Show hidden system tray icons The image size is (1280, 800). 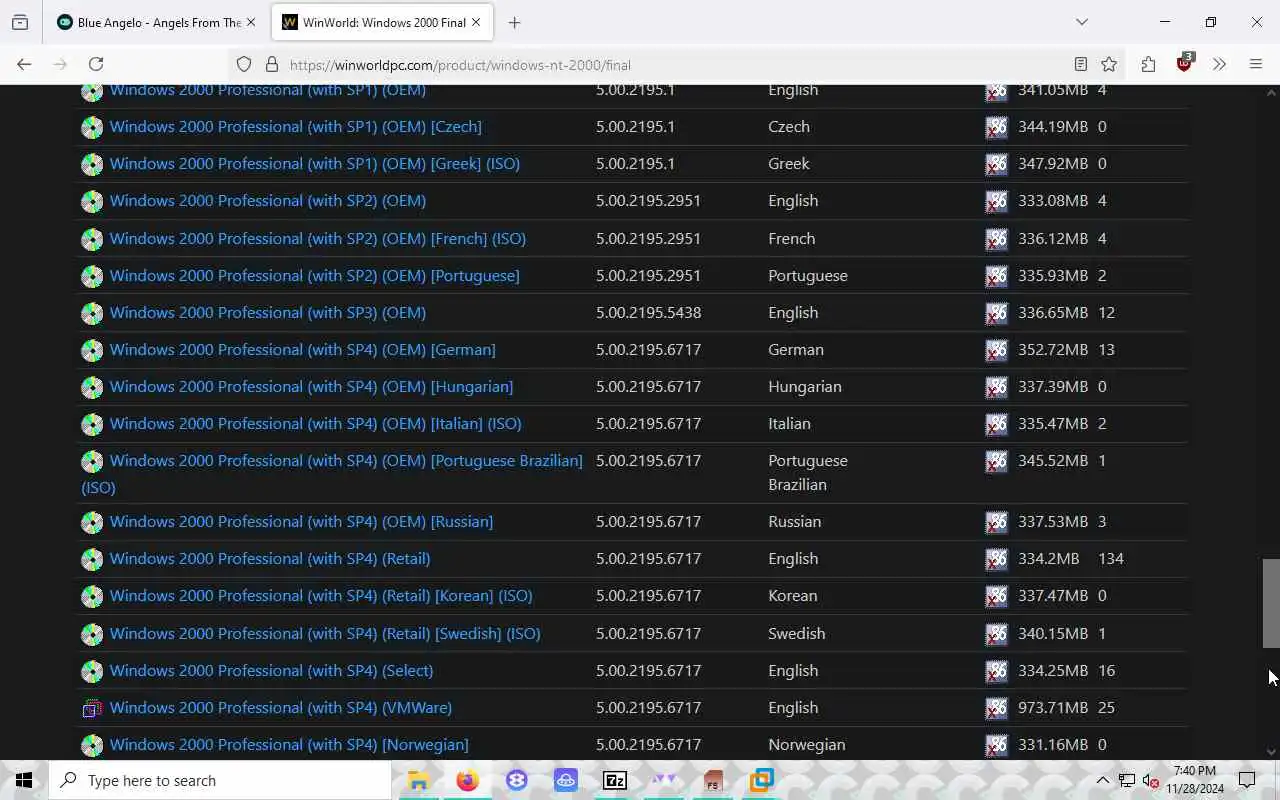tap(1102, 780)
